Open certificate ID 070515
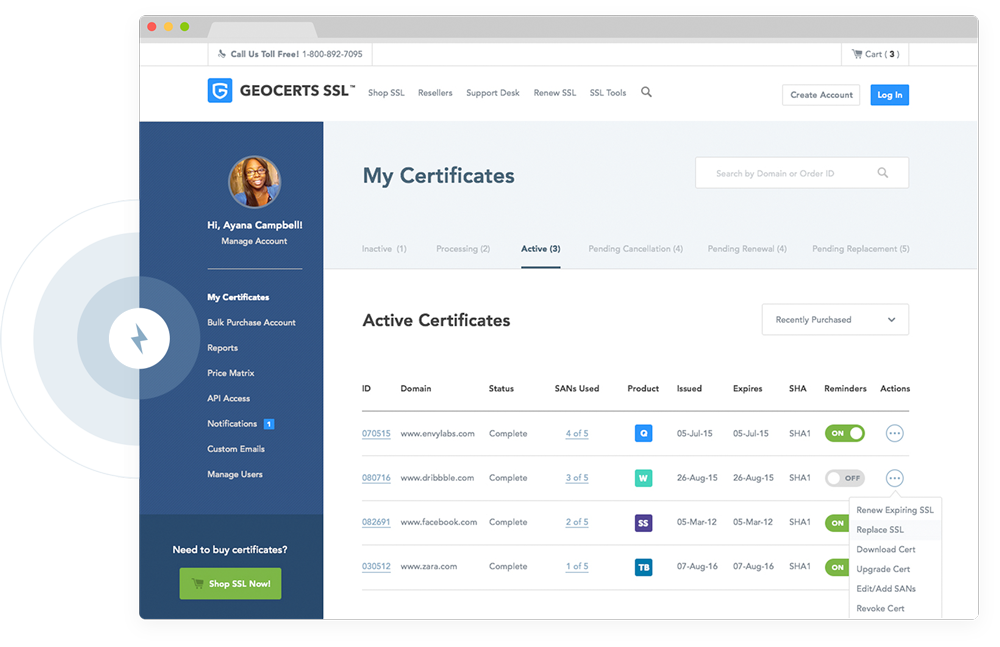Screen dimensions: 1000x647 coord(376,434)
